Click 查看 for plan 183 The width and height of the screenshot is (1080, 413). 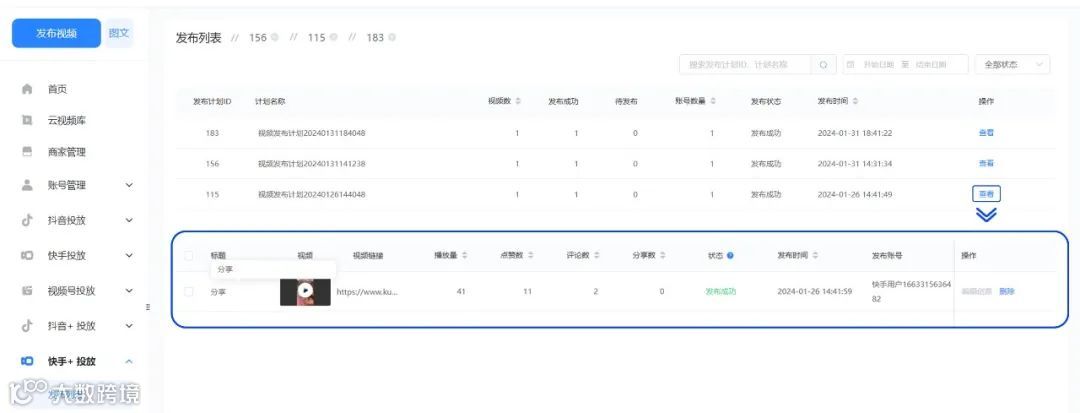point(986,133)
